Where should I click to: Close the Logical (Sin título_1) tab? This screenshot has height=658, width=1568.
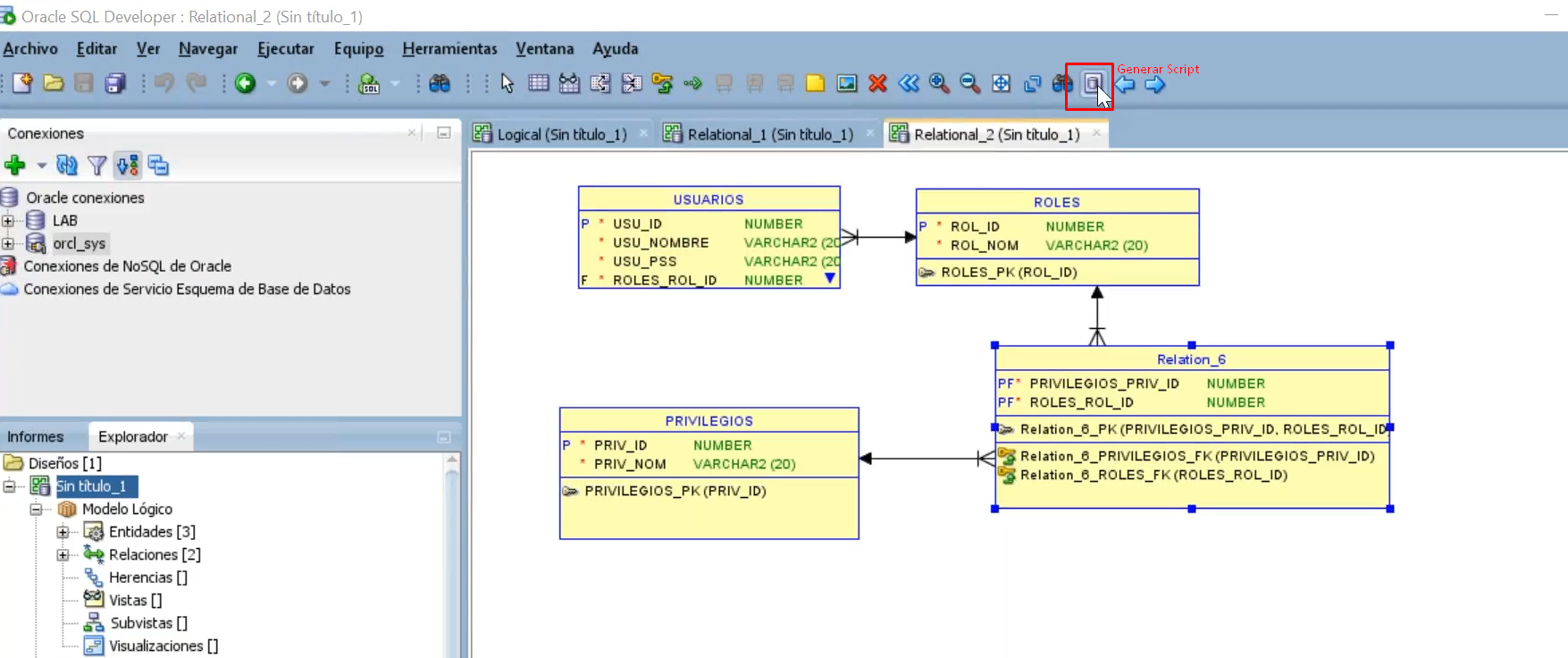point(643,133)
